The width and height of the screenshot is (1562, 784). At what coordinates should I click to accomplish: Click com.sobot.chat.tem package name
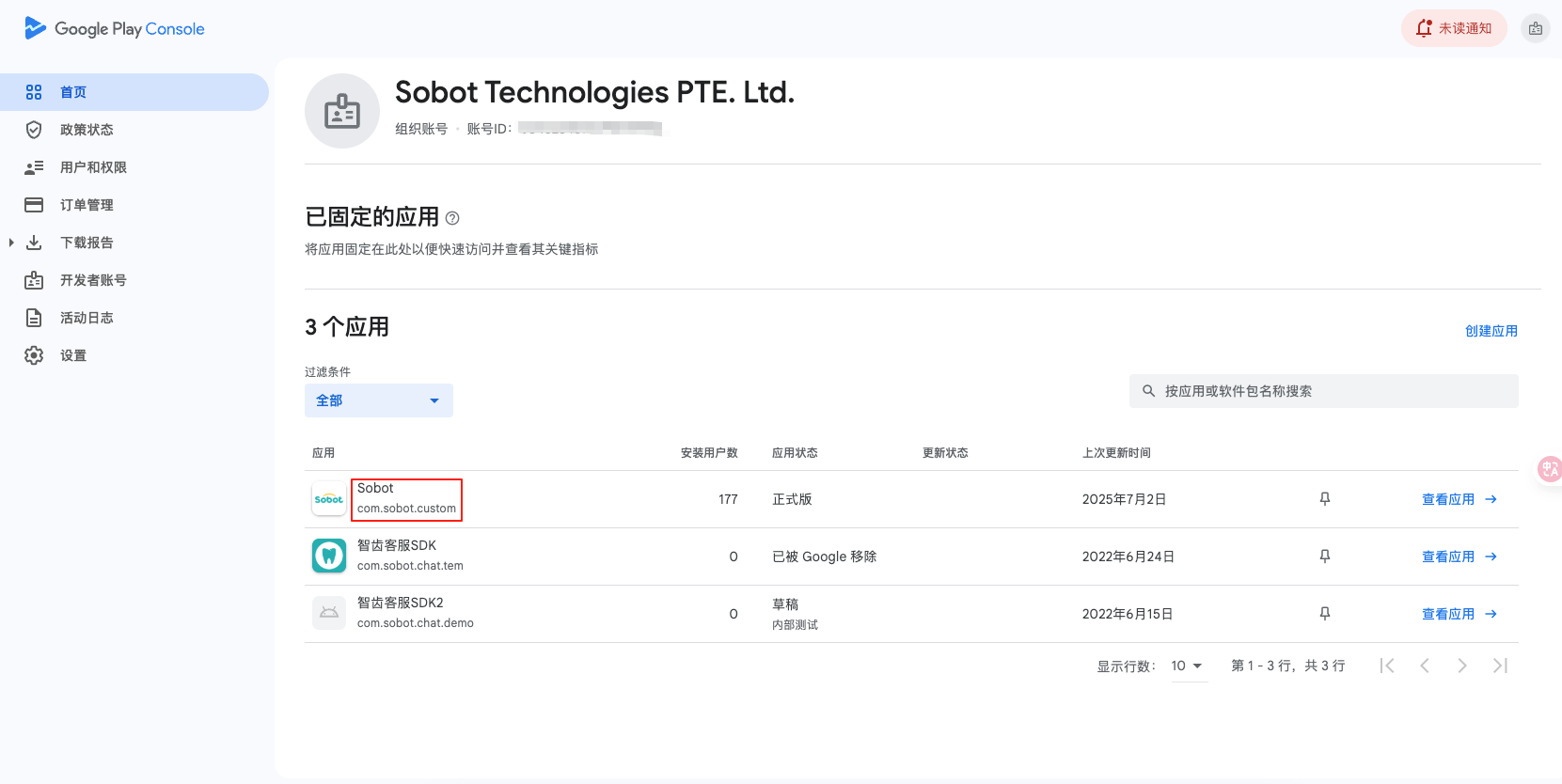410,566
